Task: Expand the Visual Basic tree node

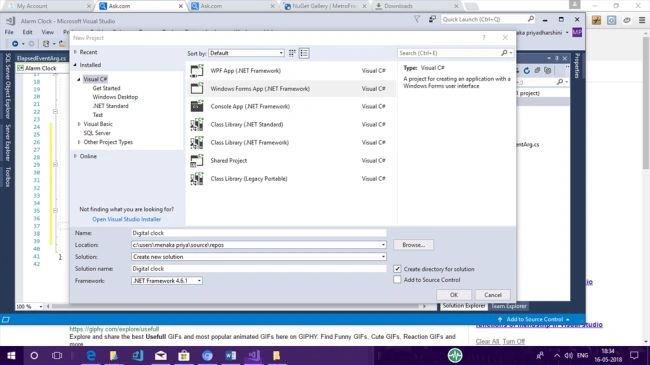Action: pos(79,124)
